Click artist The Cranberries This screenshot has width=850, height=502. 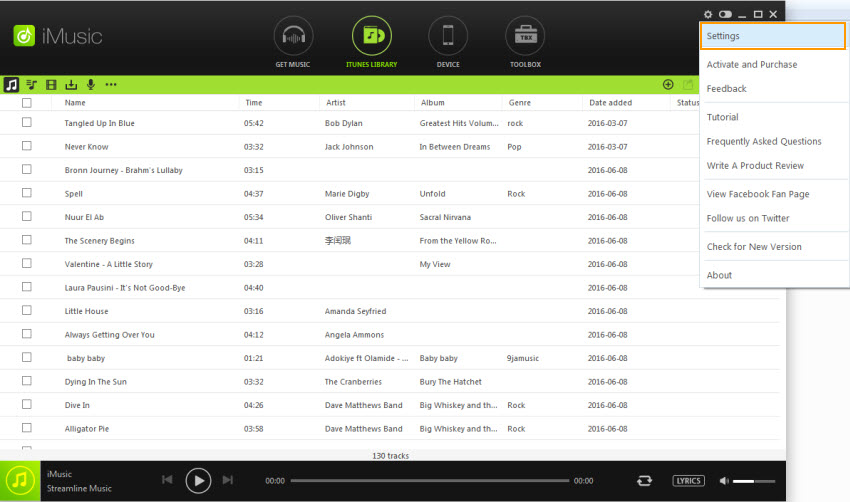tap(353, 382)
